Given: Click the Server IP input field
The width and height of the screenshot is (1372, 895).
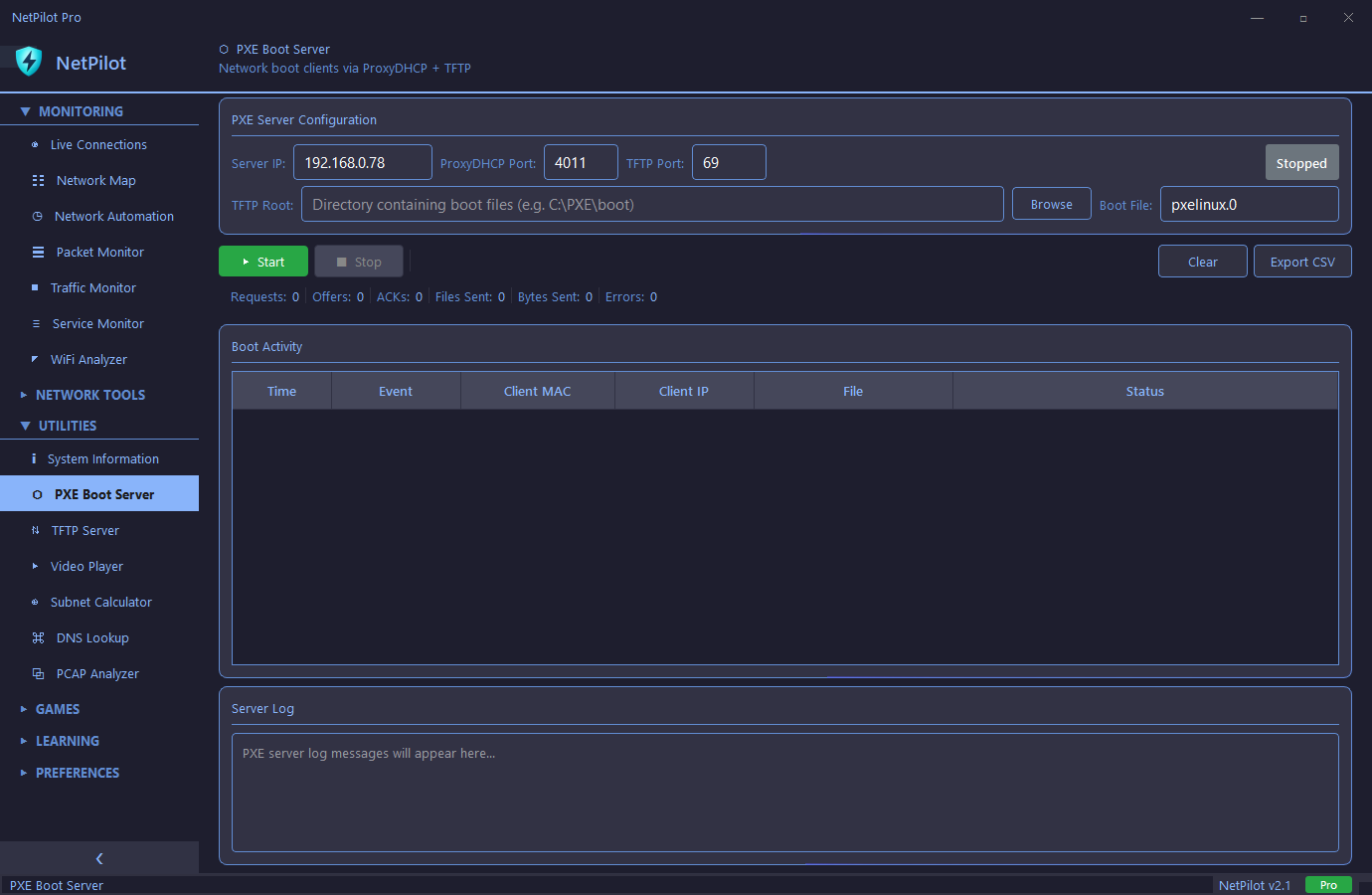Looking at the screenshot, I should (x=362, y=163).
